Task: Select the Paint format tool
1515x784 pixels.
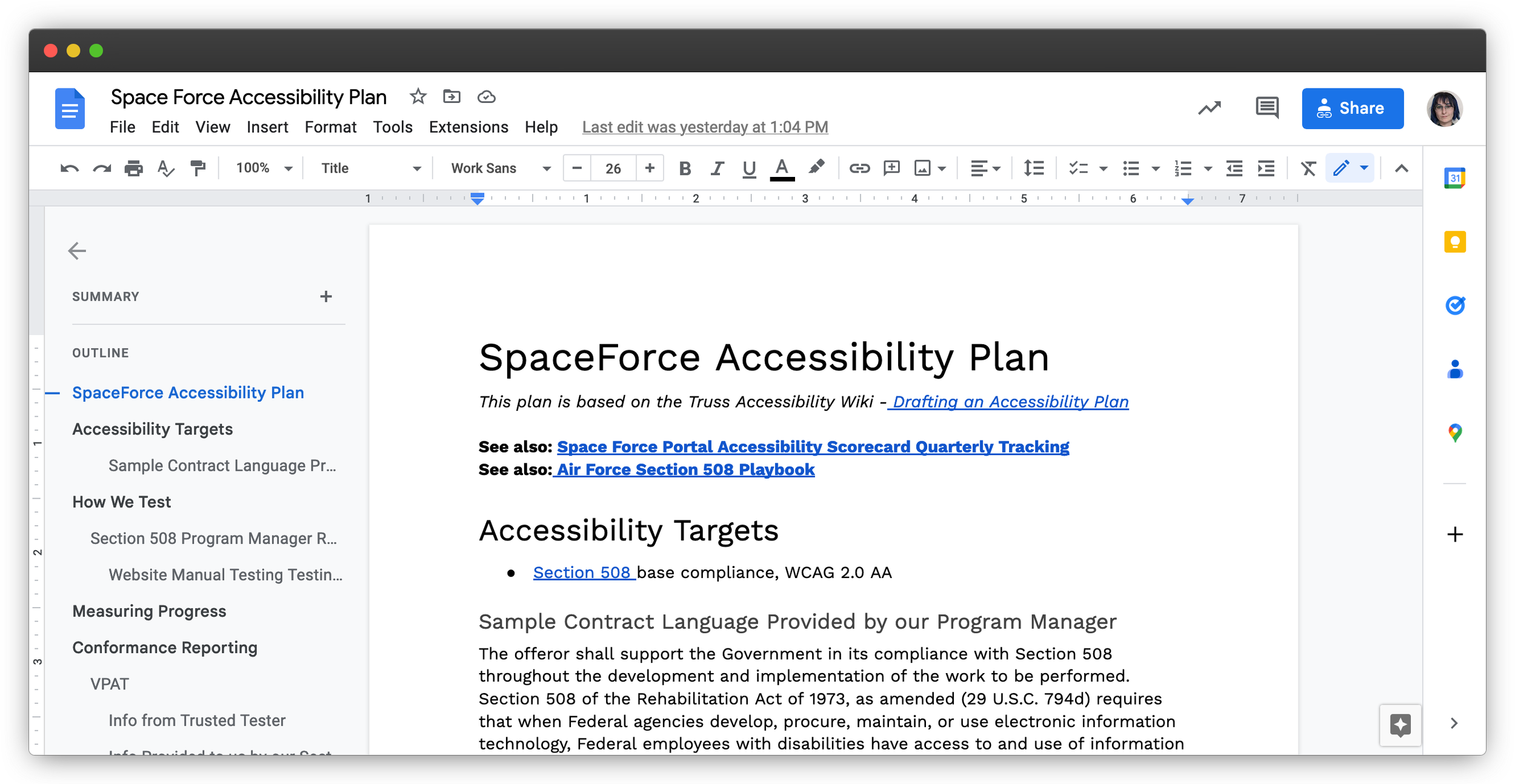Action: click(197, 168)
